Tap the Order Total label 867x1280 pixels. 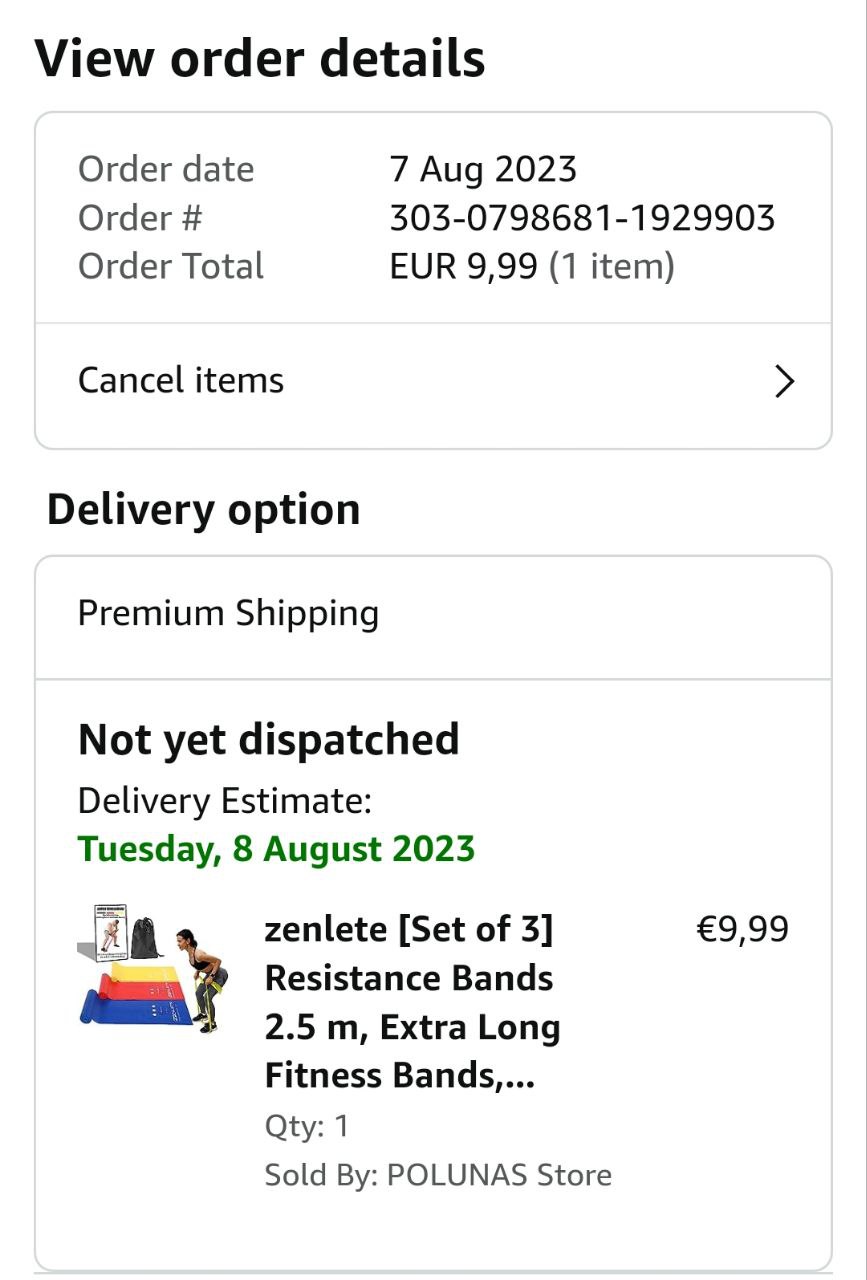point(171,267)
